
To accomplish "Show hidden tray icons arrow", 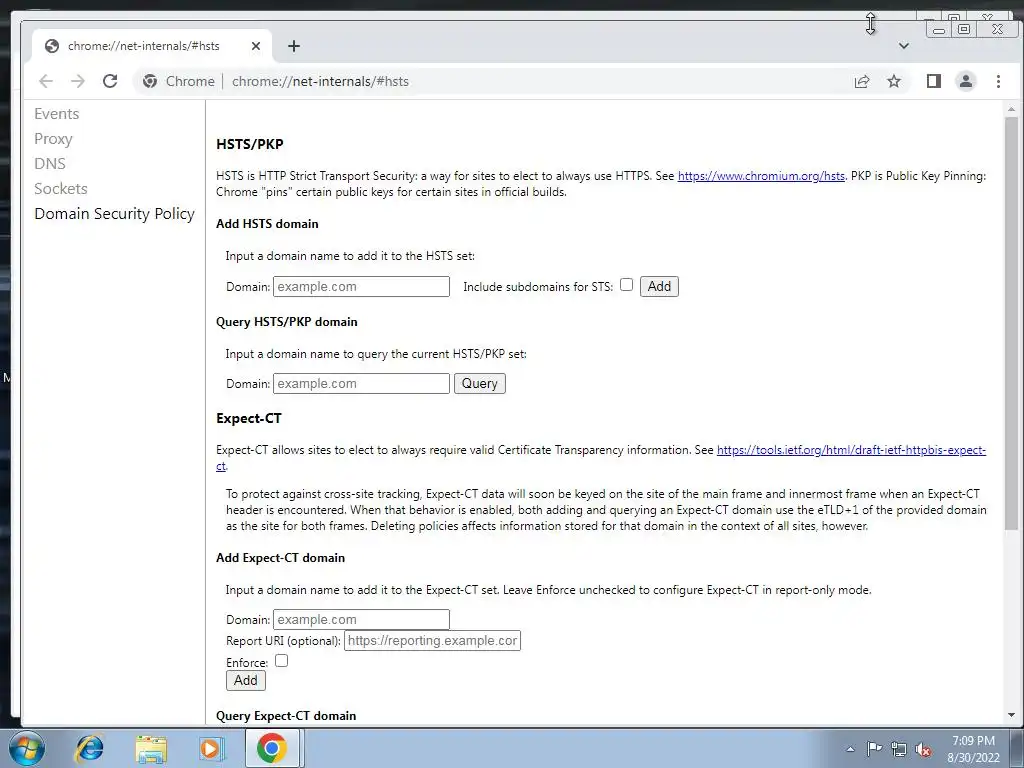I will click(x=850, y=749).
